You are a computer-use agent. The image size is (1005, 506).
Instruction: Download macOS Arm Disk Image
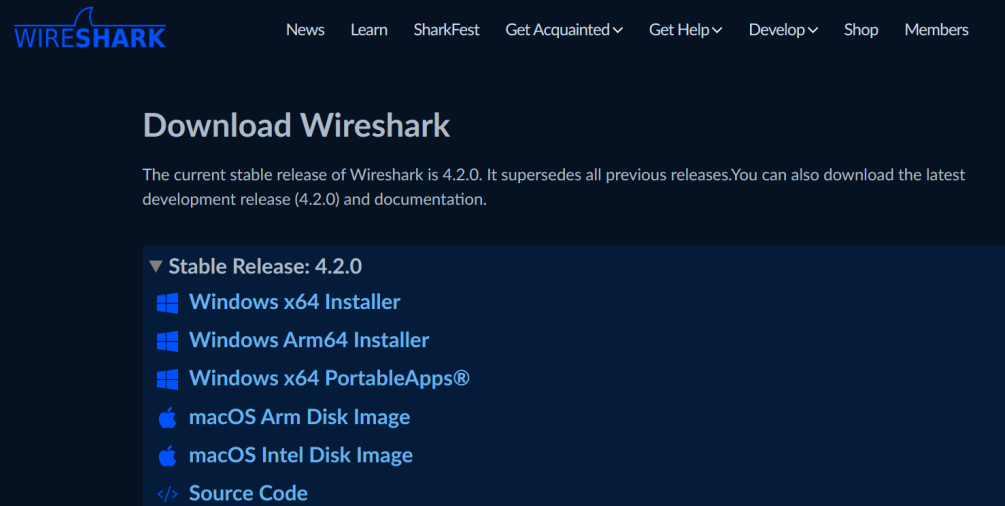coord(299,417)
